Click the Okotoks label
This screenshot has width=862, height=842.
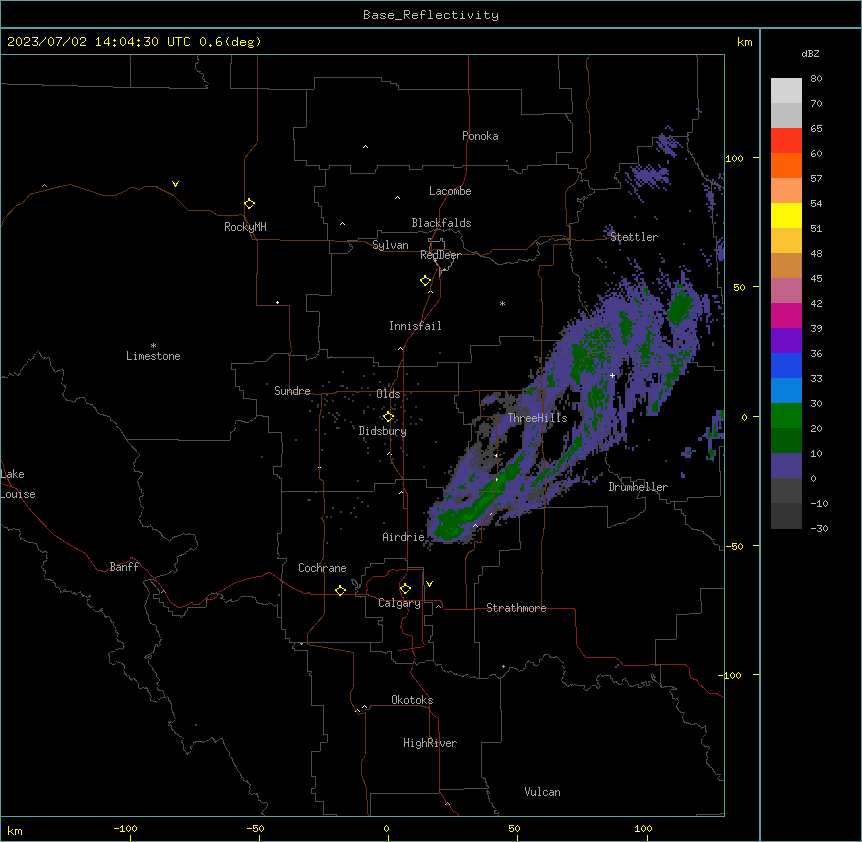click(412, 700)
